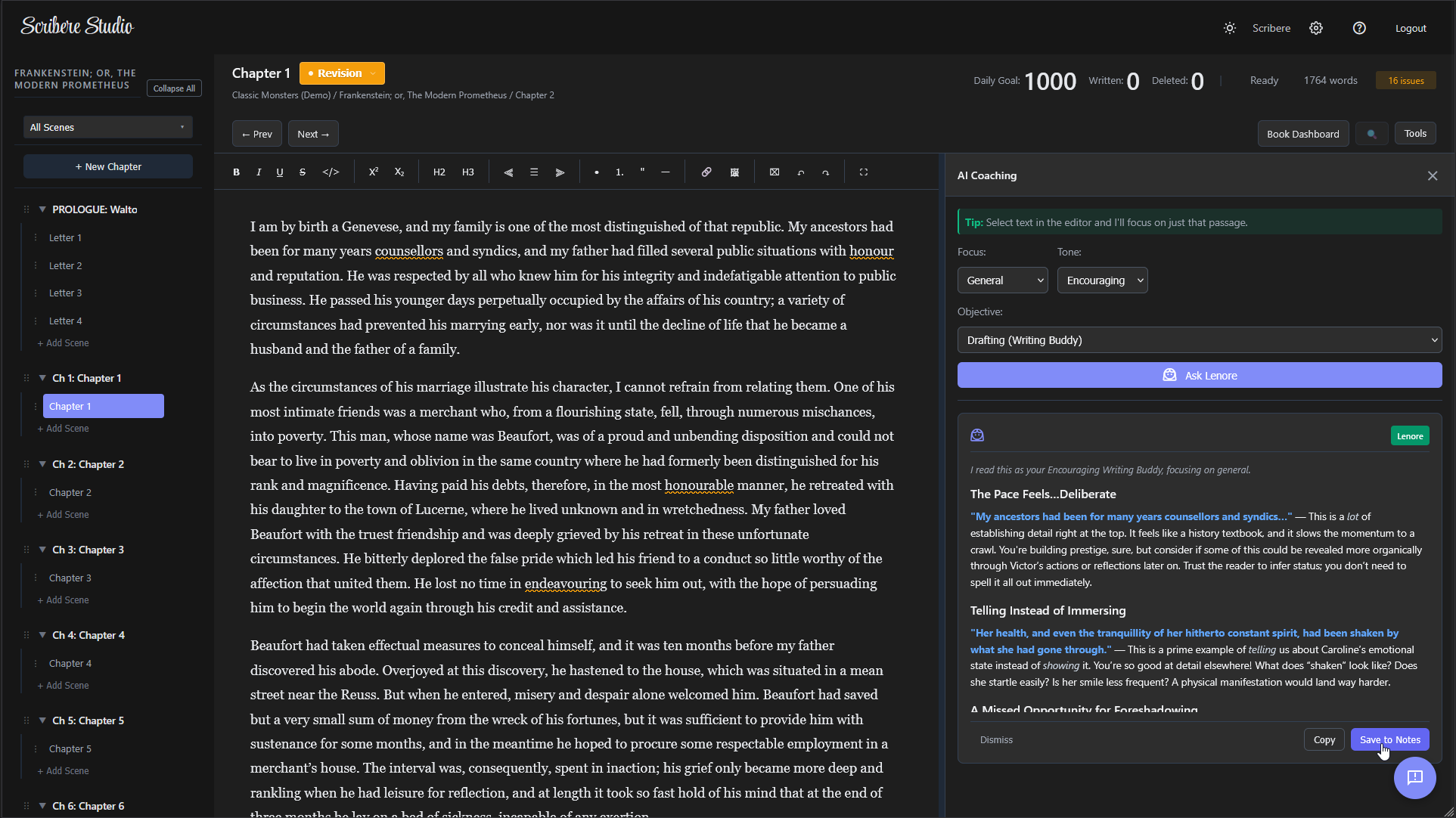Open Letter 3 scene
This screenshot has width=1456, height=818.
coord(65,293)
